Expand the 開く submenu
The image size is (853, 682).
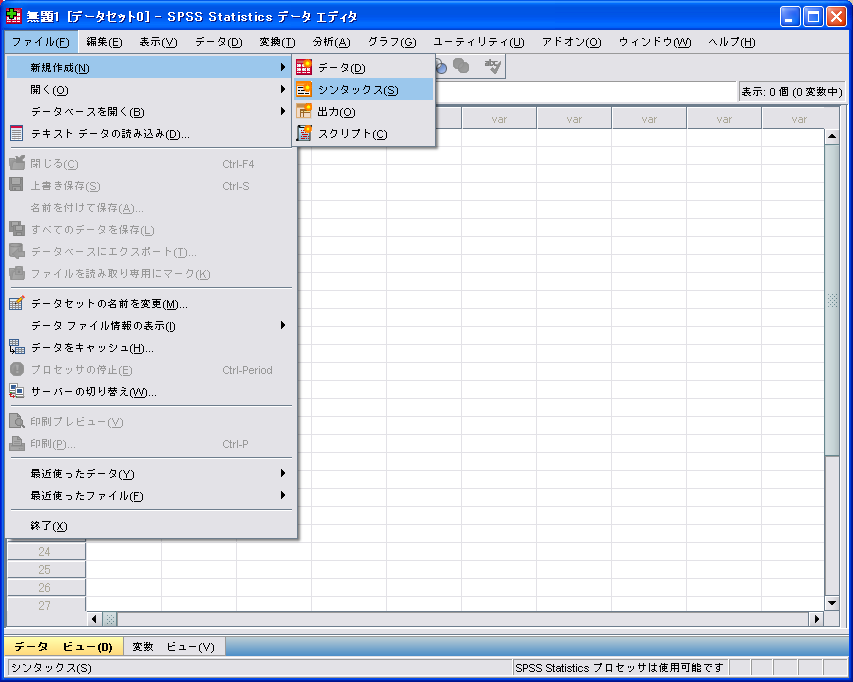pyautogui.click(x=50, y=90)
